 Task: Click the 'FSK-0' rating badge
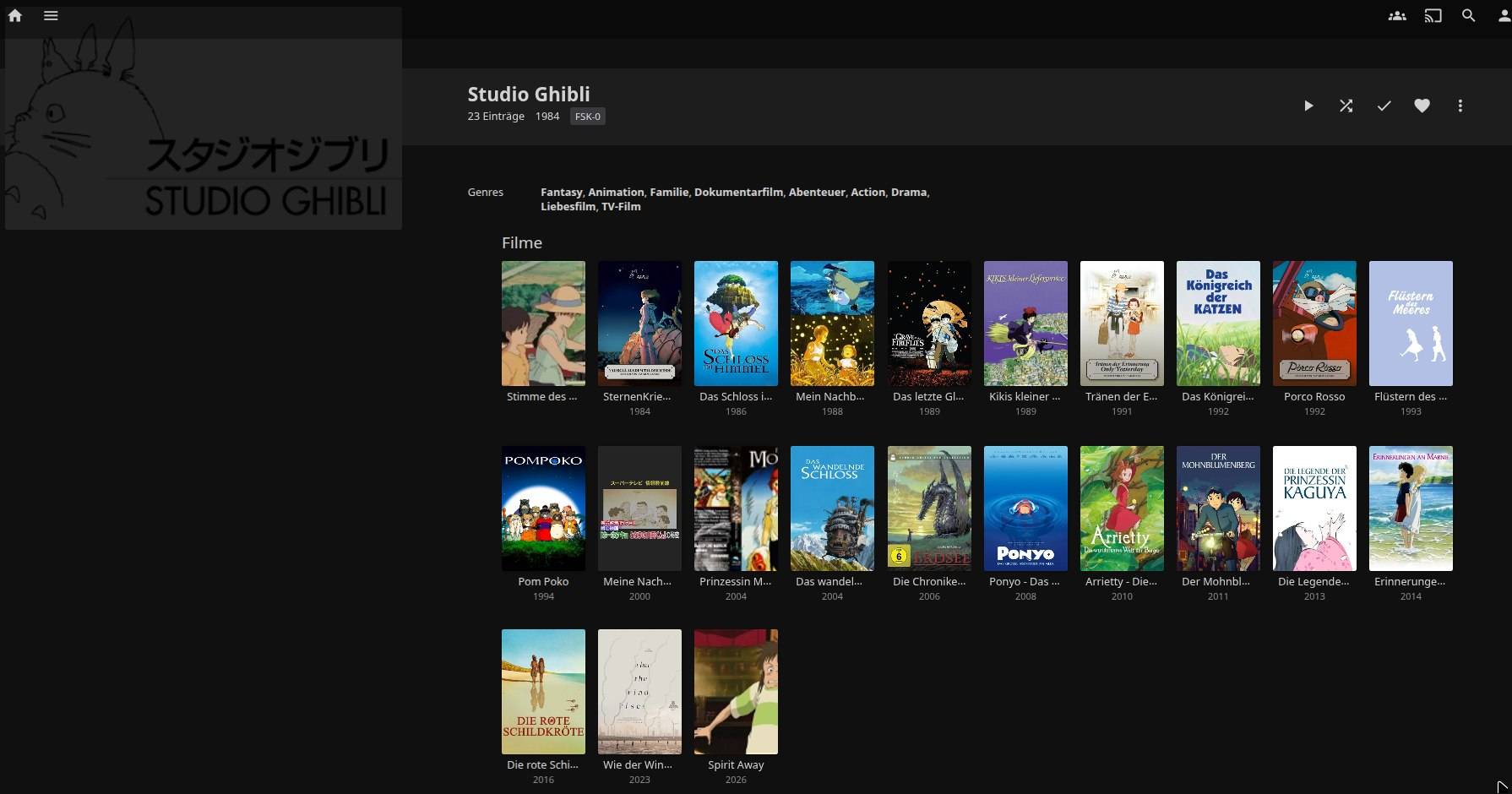[x=588, y=117]
